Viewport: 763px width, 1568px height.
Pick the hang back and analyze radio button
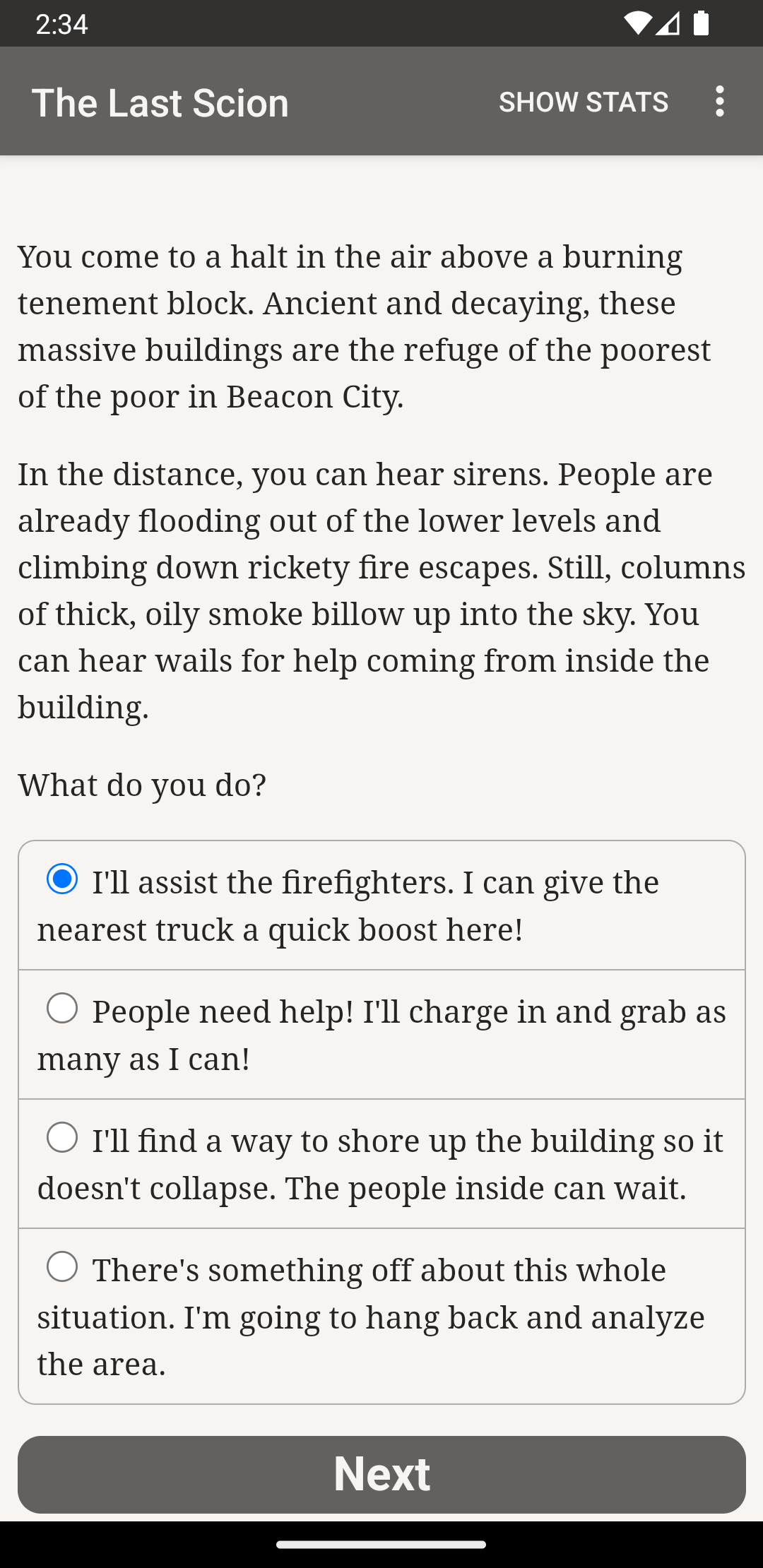(x=62, y=1267)
